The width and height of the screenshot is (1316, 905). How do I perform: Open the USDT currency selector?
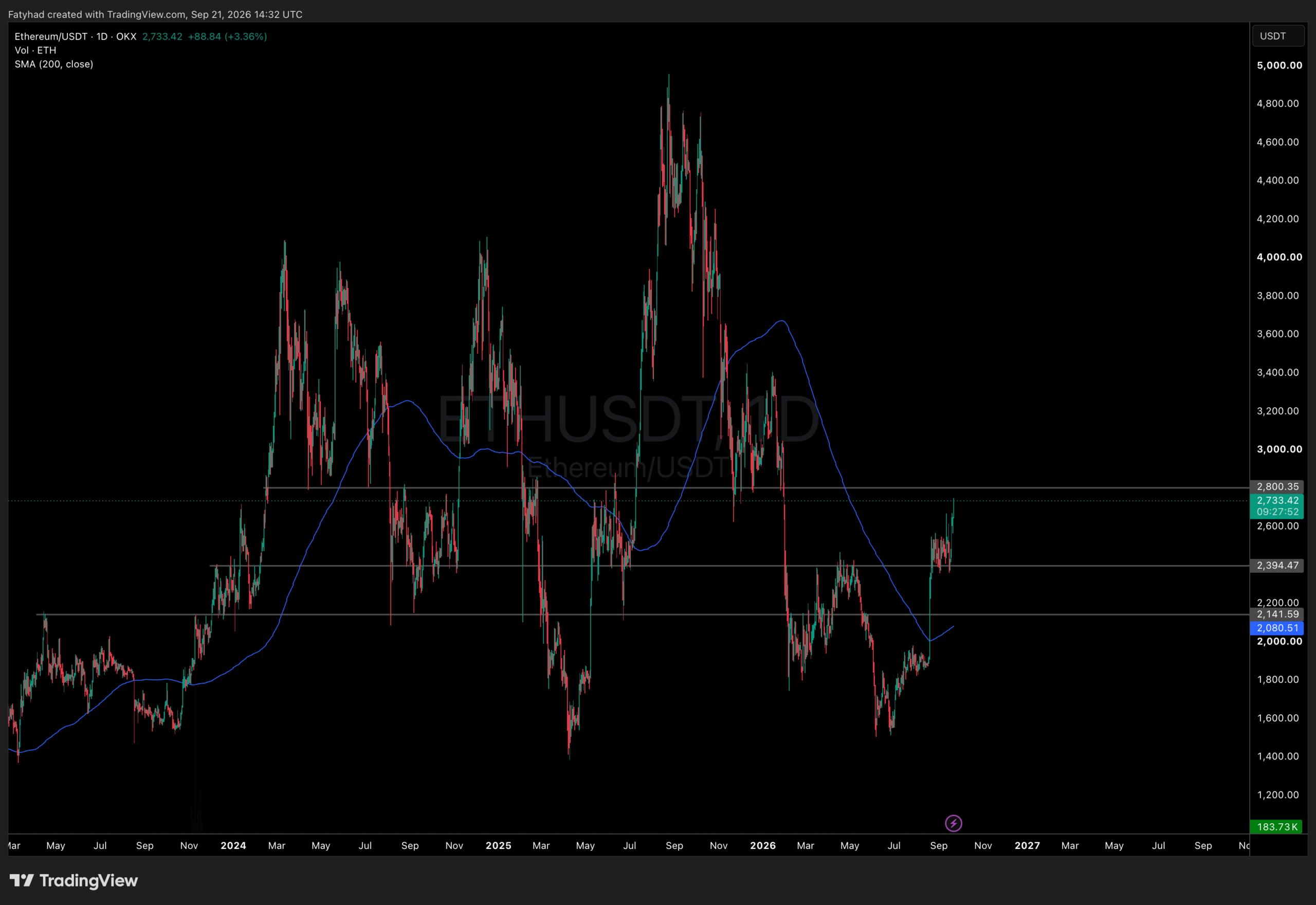(1278, 35)
